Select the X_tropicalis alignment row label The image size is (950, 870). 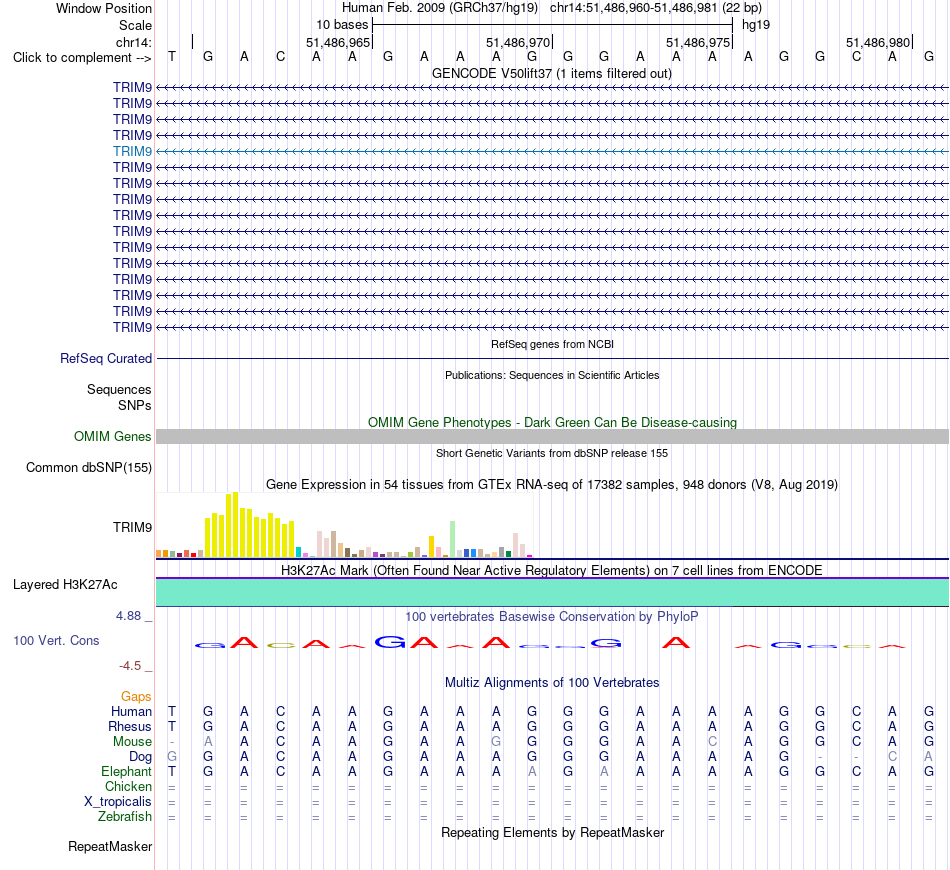pyautogui.click(x=118, y=802)
